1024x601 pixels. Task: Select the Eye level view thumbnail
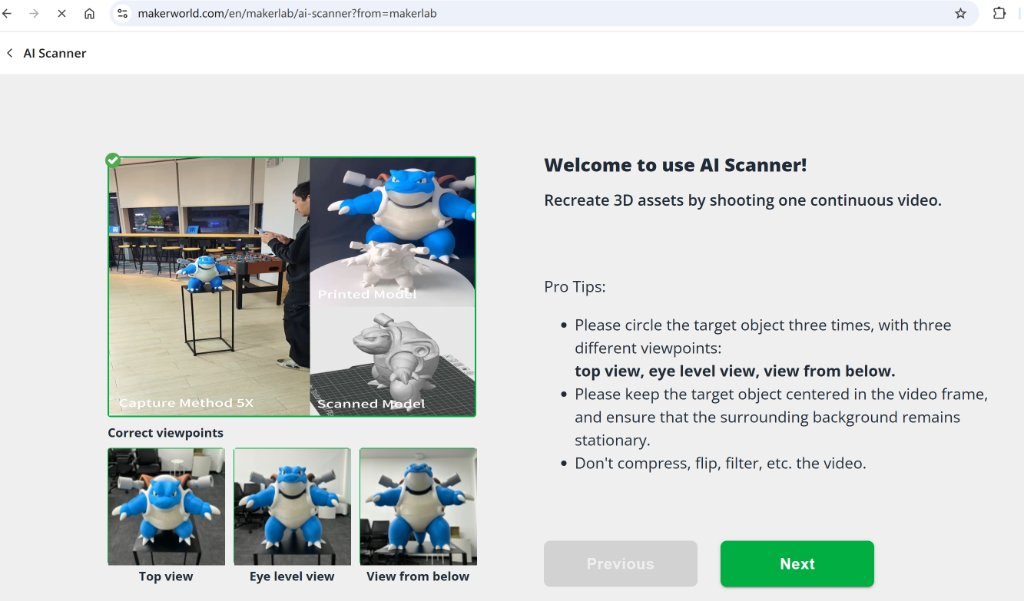point(292,506)
